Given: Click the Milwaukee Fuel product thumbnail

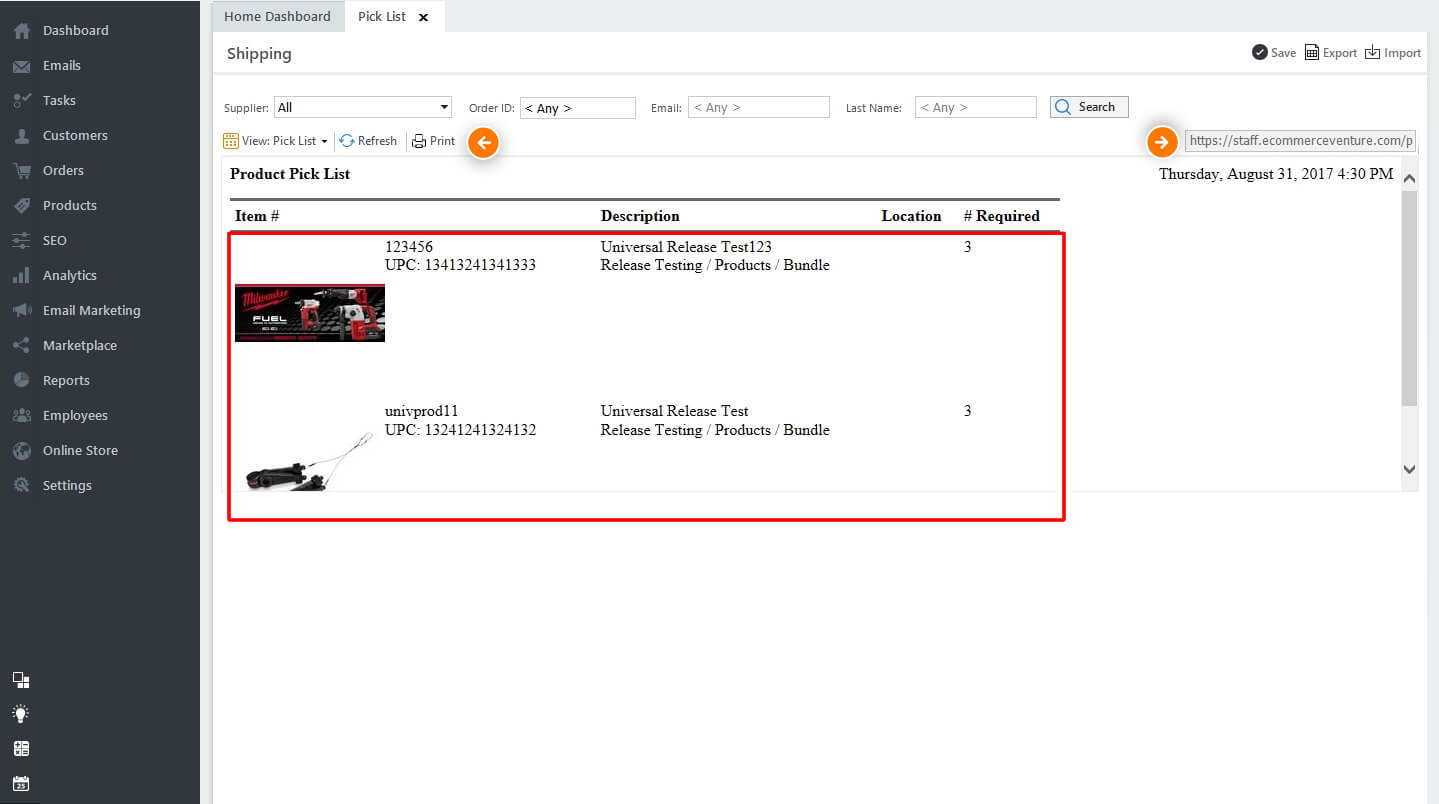Looking at the screenshot, I should point(310,313).
